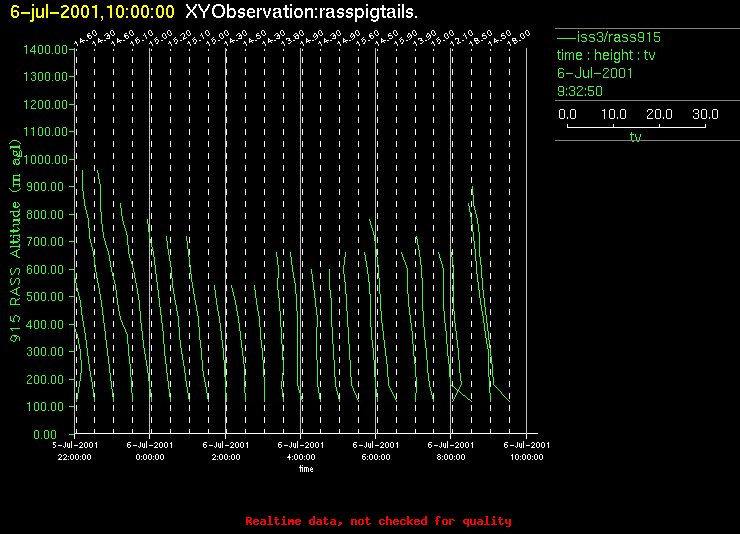Click the 30.0 value on the tv scale

point(705,114)
